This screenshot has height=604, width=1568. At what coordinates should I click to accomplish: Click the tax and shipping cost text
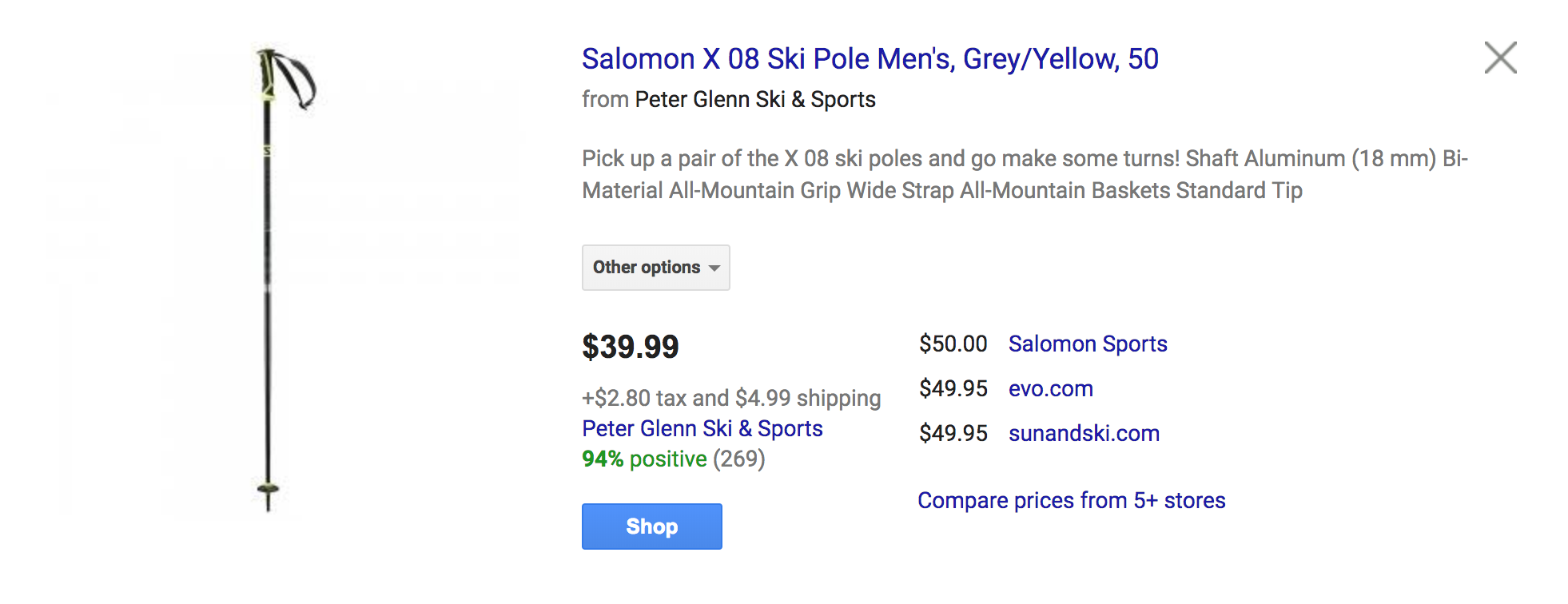[x=731, y=398]
